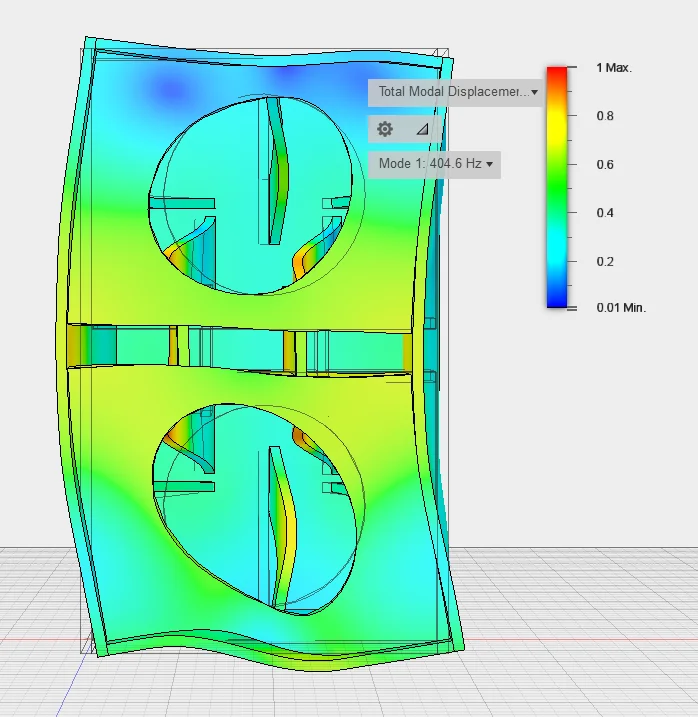Click the blue low-displacement spot at the model's top
The width and height of the screenshot is (698, 717).
click(170, 92)
